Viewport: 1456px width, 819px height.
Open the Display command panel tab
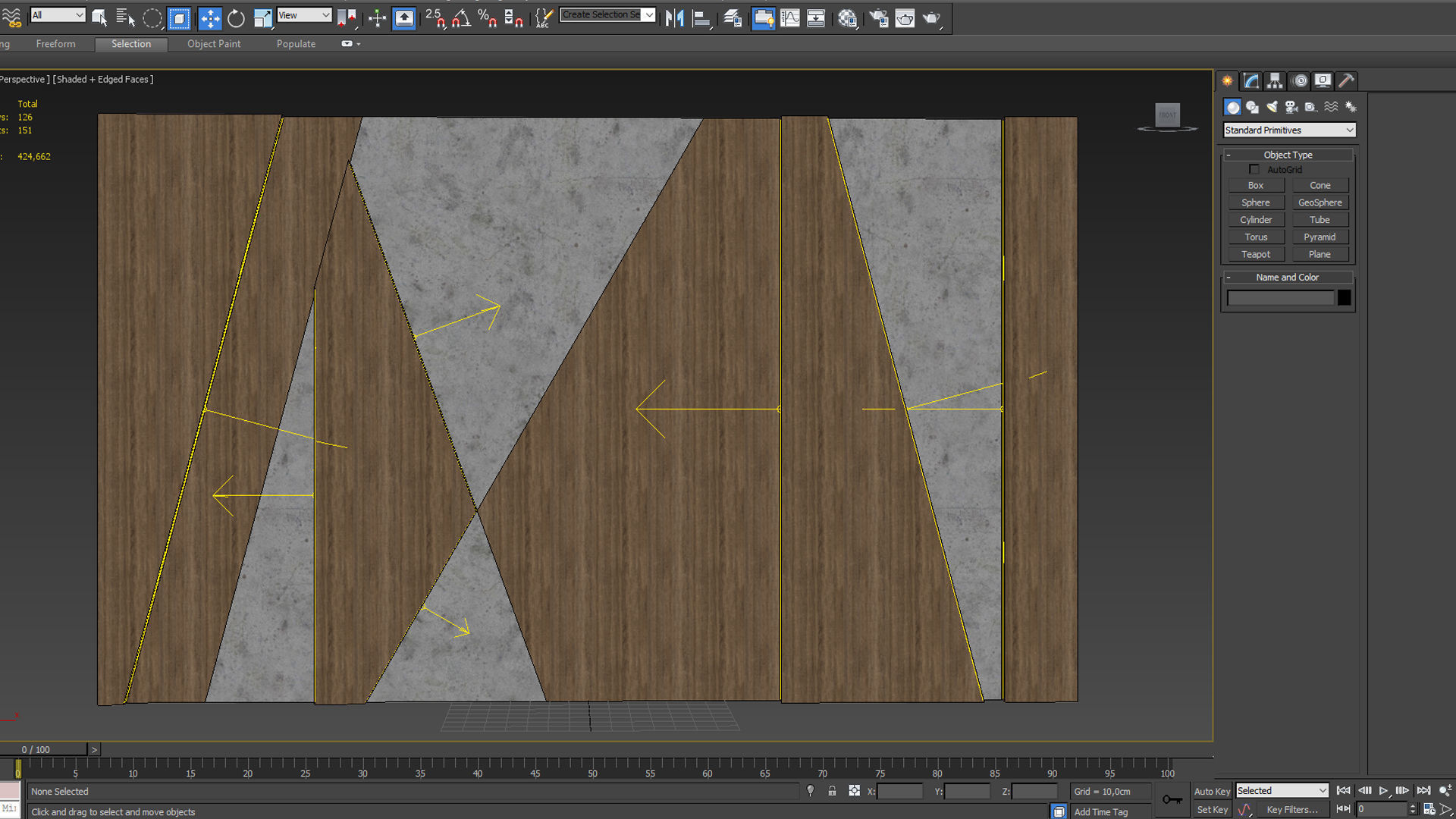coord(1323,80)
